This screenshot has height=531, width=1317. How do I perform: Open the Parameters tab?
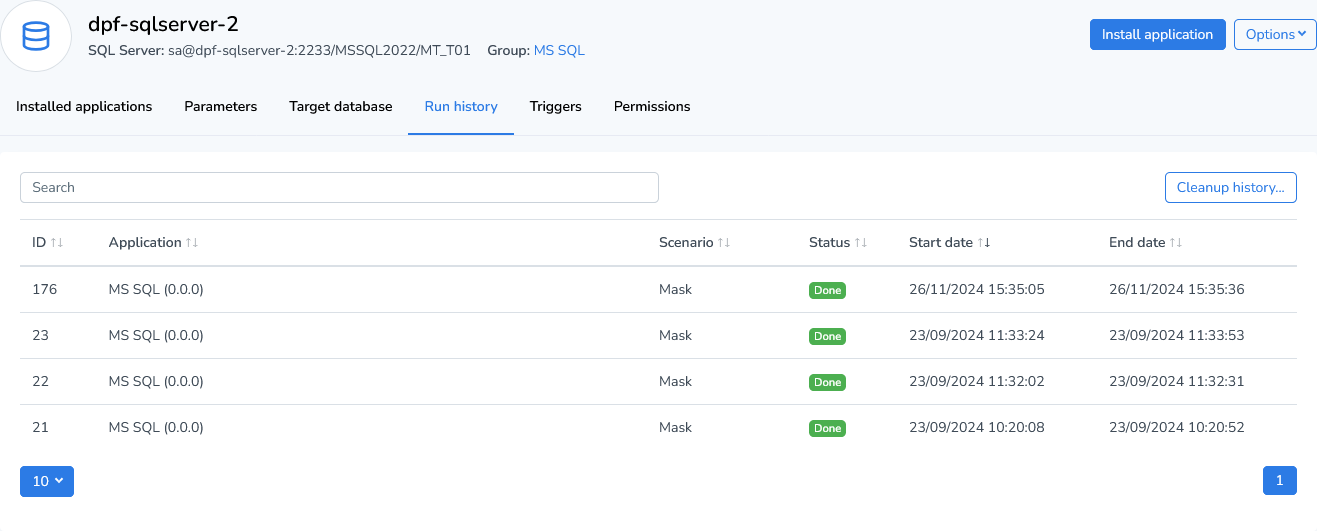coord(220,106)
